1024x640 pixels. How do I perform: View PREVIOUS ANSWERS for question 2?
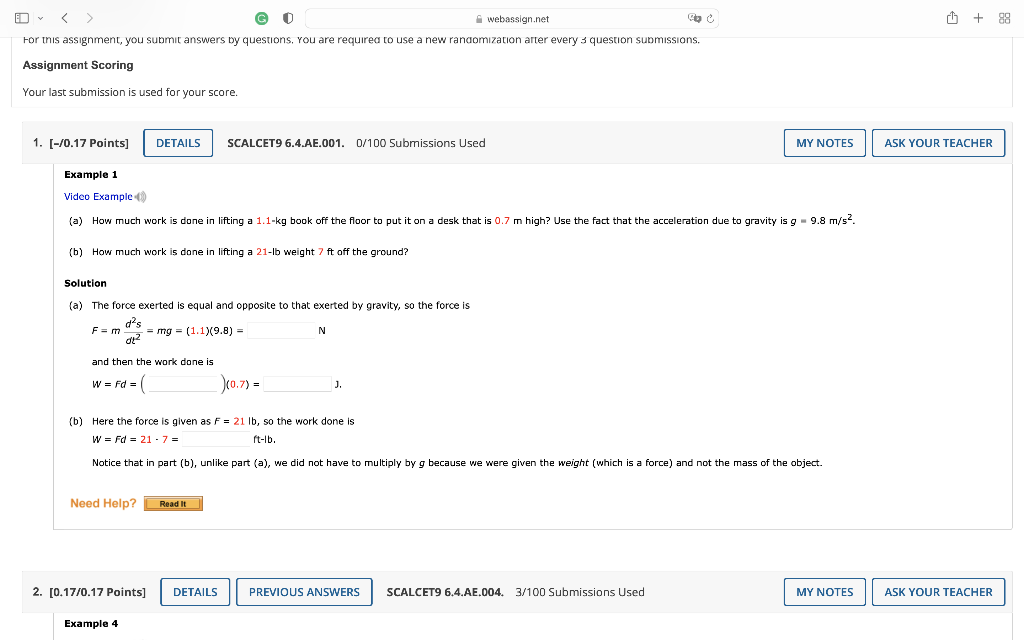pyautogui.click(x=304, y=591)
